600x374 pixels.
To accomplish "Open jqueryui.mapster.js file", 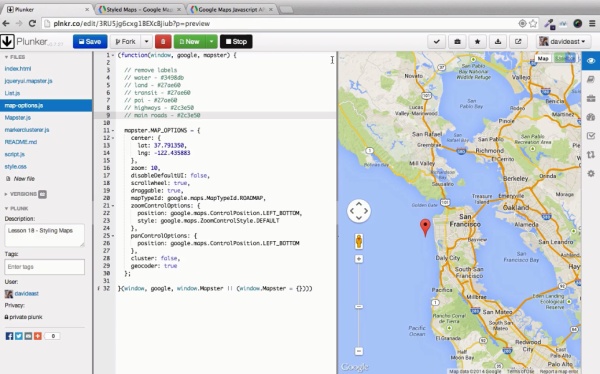I will coord(28,81).
